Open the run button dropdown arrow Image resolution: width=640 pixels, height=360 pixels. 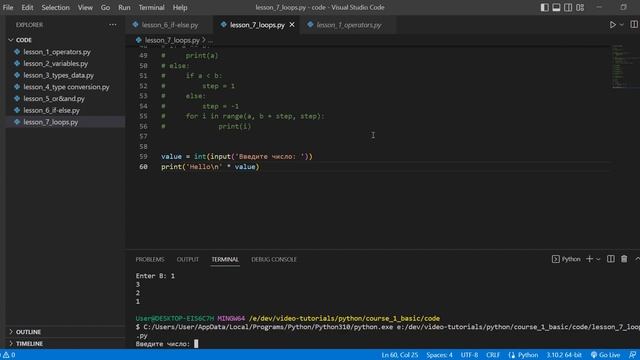coord(622,25)
